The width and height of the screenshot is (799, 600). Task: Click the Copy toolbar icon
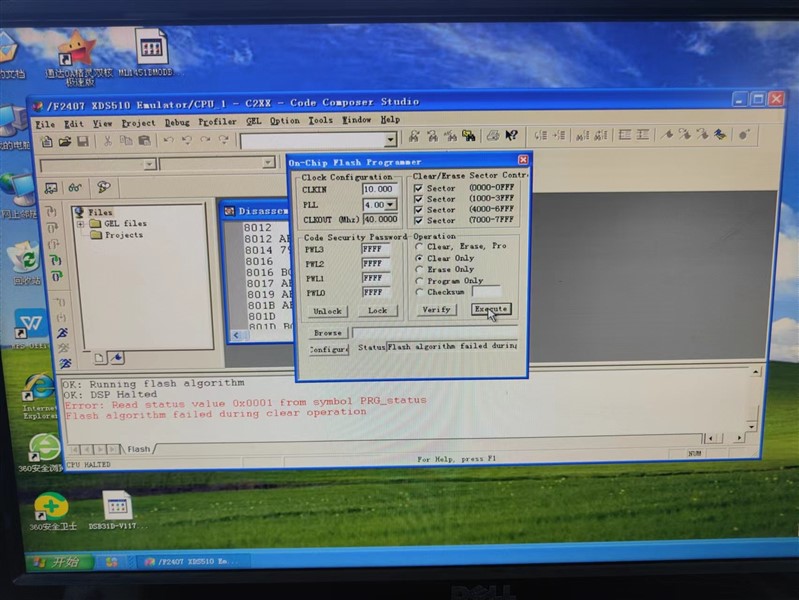click(126, 141)
